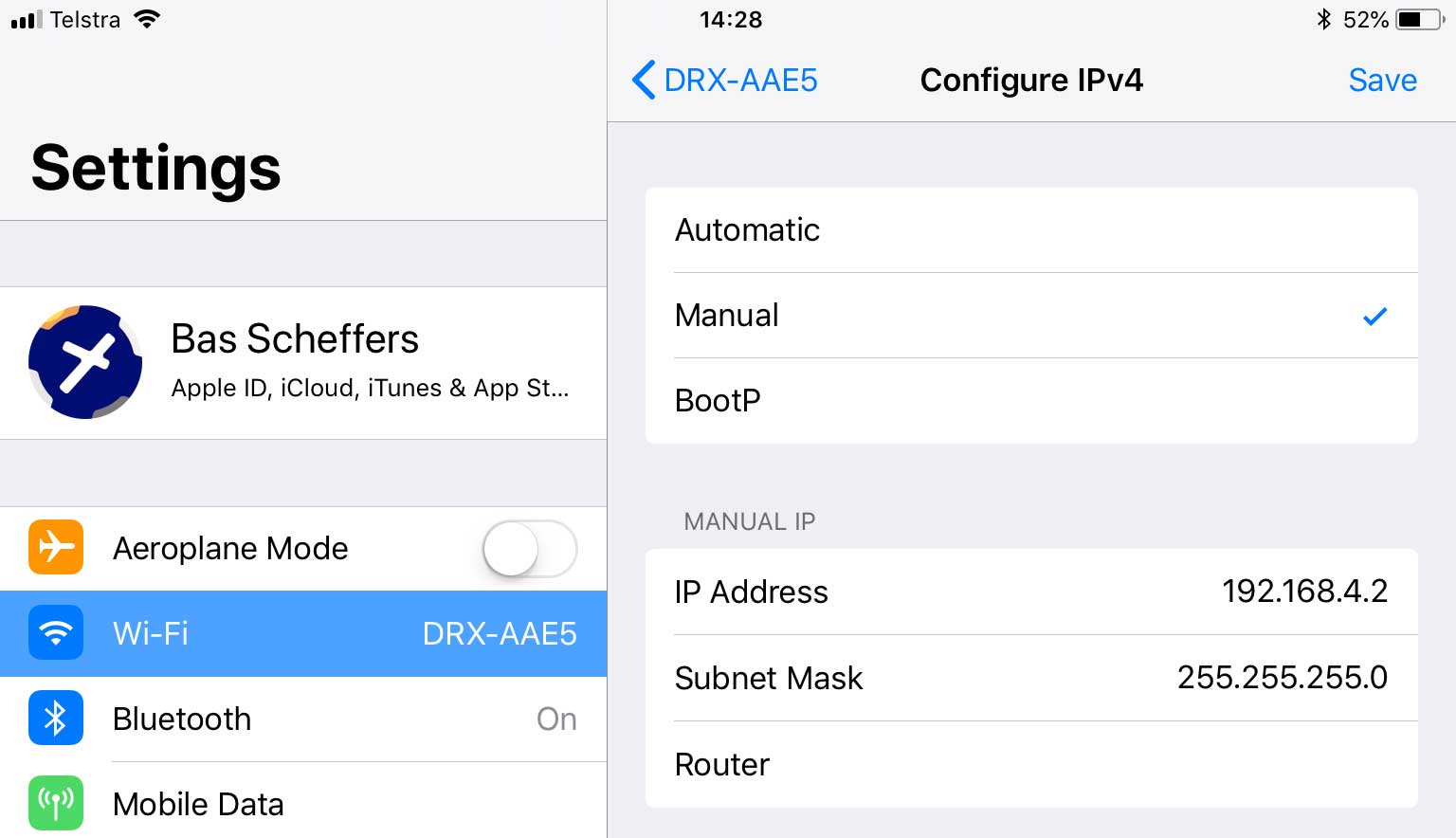Choose the Manual IPv4 option
Viewport: 1456px width, 838px height.
click(x=1030, y=315)
